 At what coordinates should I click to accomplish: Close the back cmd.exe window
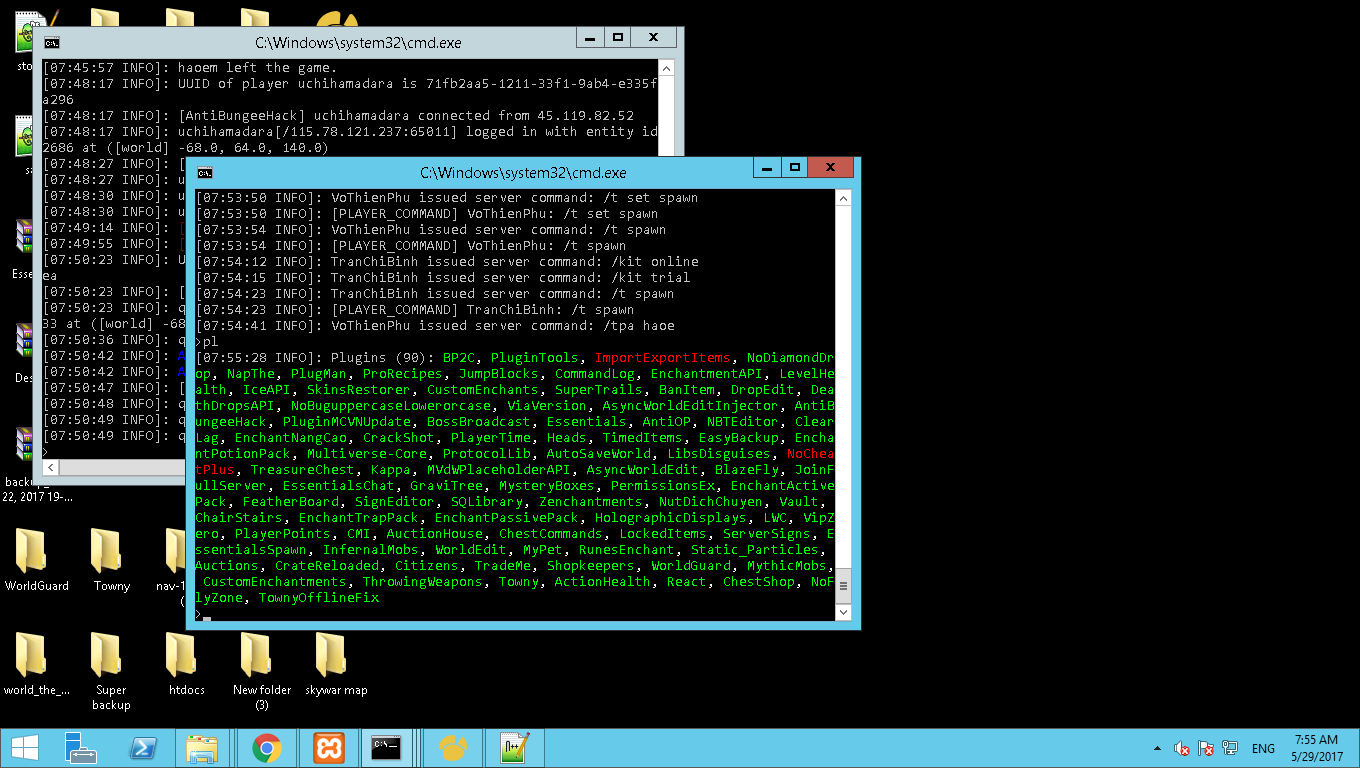pyautogui.click(x=653, y=37)
